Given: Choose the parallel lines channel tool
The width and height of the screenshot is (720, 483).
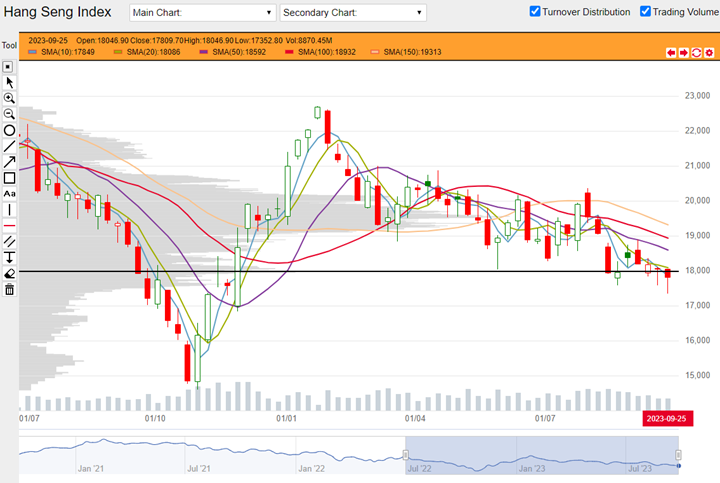Looking at the screenshot, I should point(9,242).
